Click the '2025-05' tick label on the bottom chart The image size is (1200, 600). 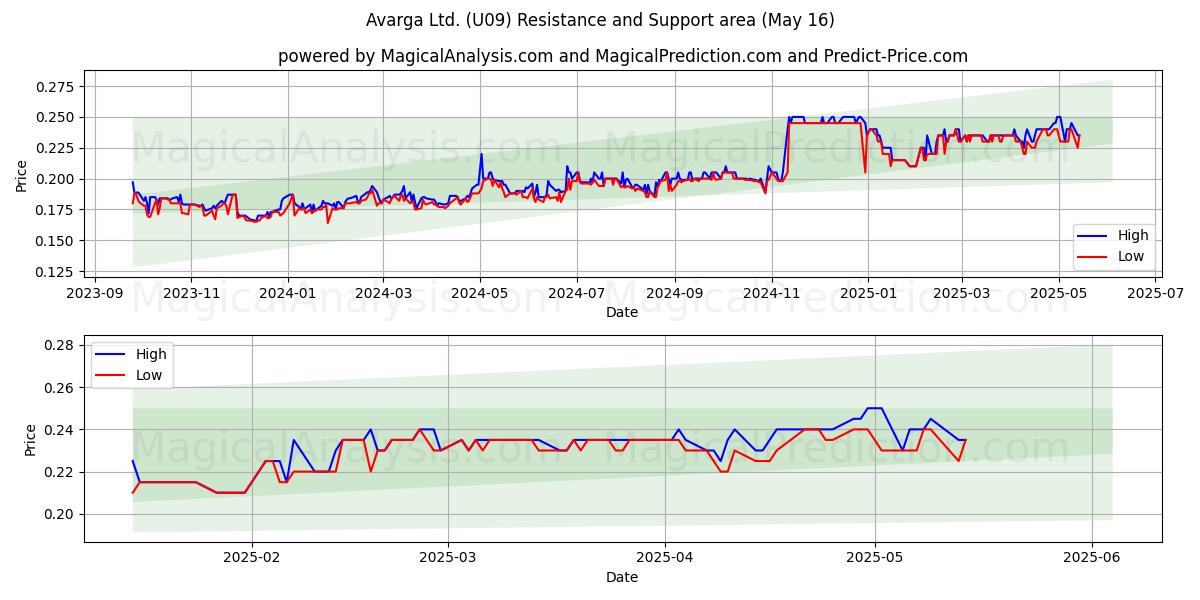(x=875, y=558)
